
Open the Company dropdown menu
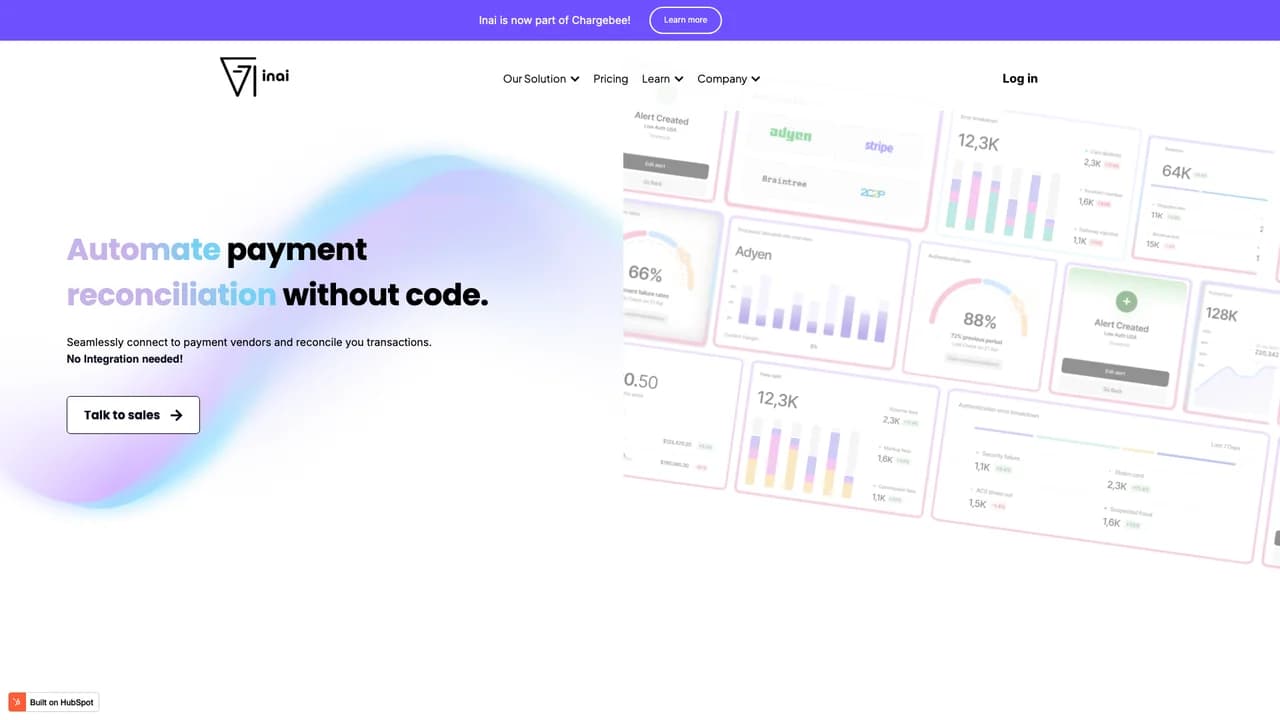(729, 79)
